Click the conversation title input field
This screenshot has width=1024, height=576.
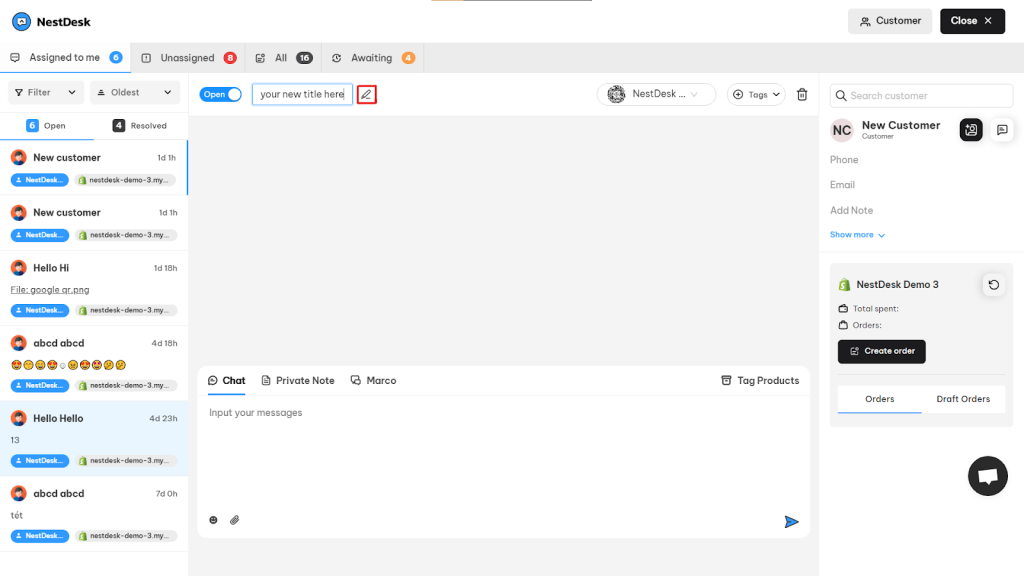[302, 94]
